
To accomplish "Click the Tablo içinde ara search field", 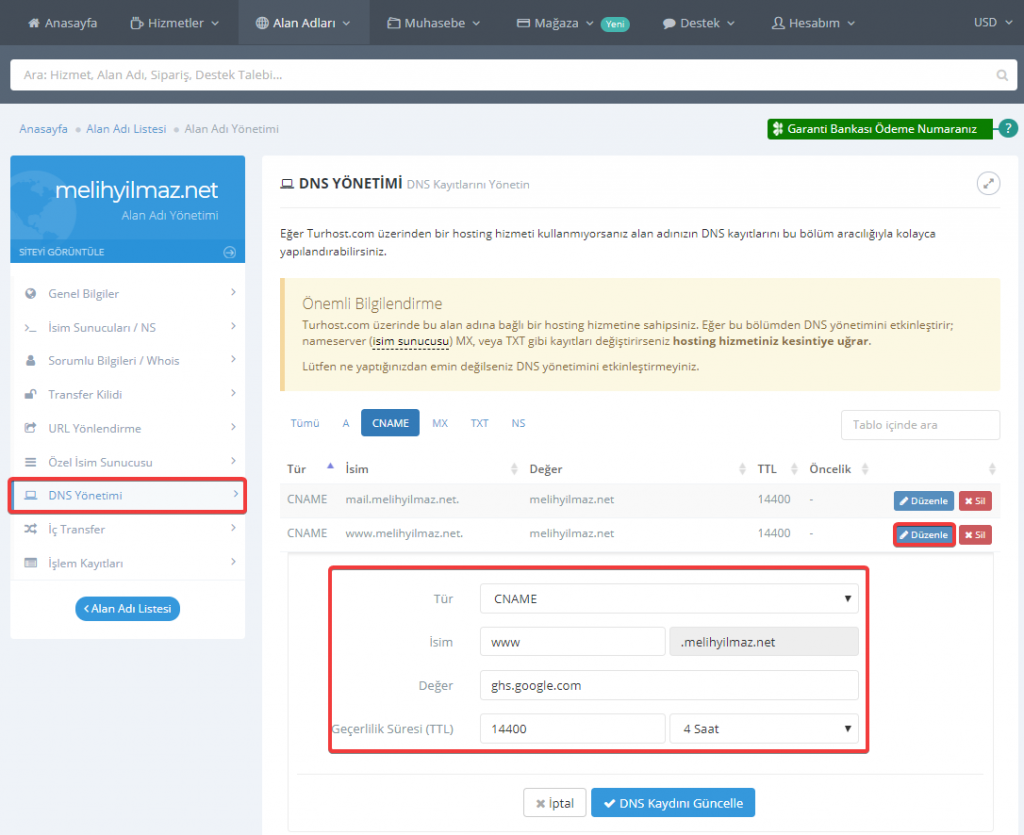I will click(x=919, y=425).
